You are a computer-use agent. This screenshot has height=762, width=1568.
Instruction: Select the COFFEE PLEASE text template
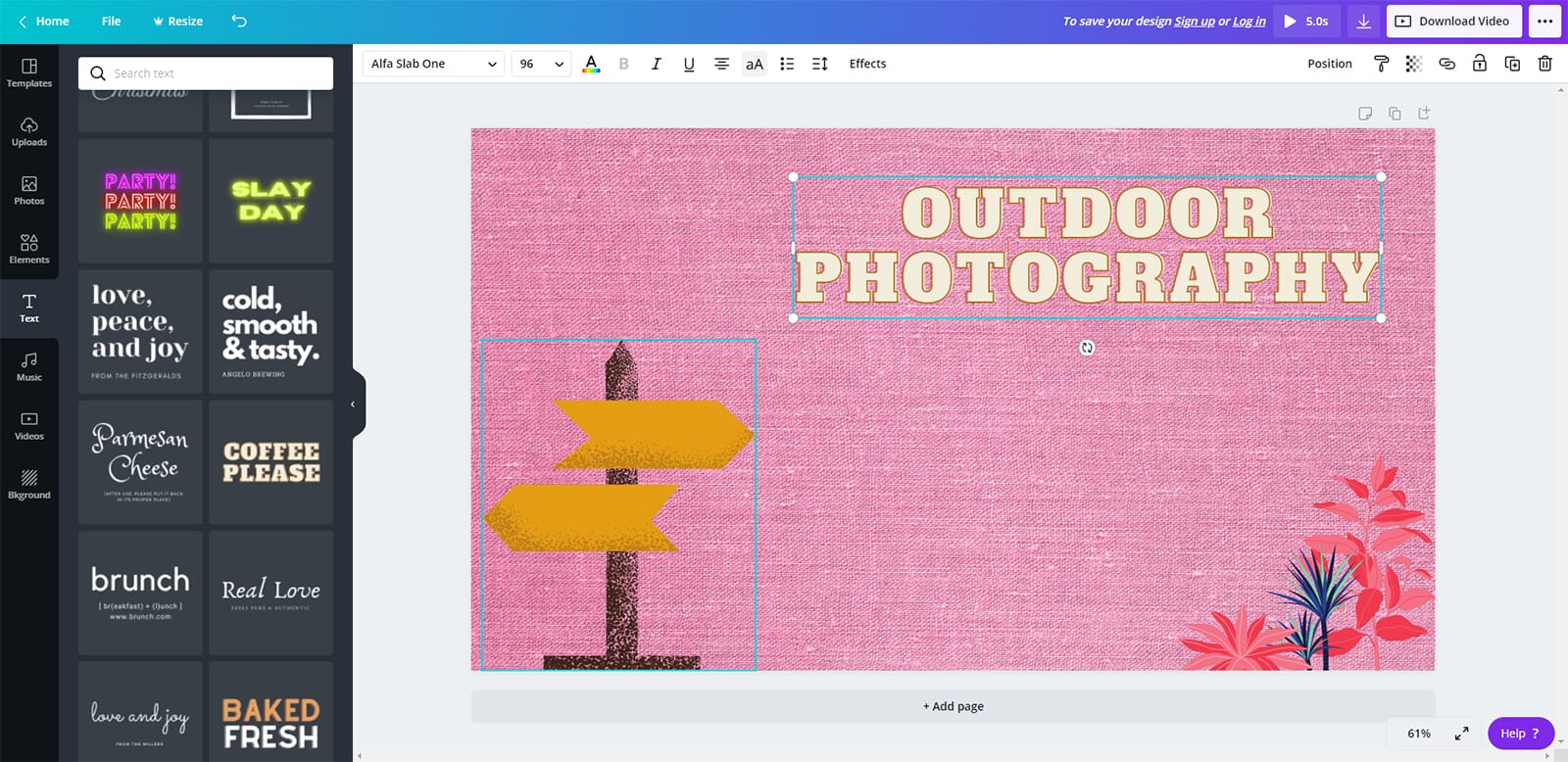tap(271, 462)
